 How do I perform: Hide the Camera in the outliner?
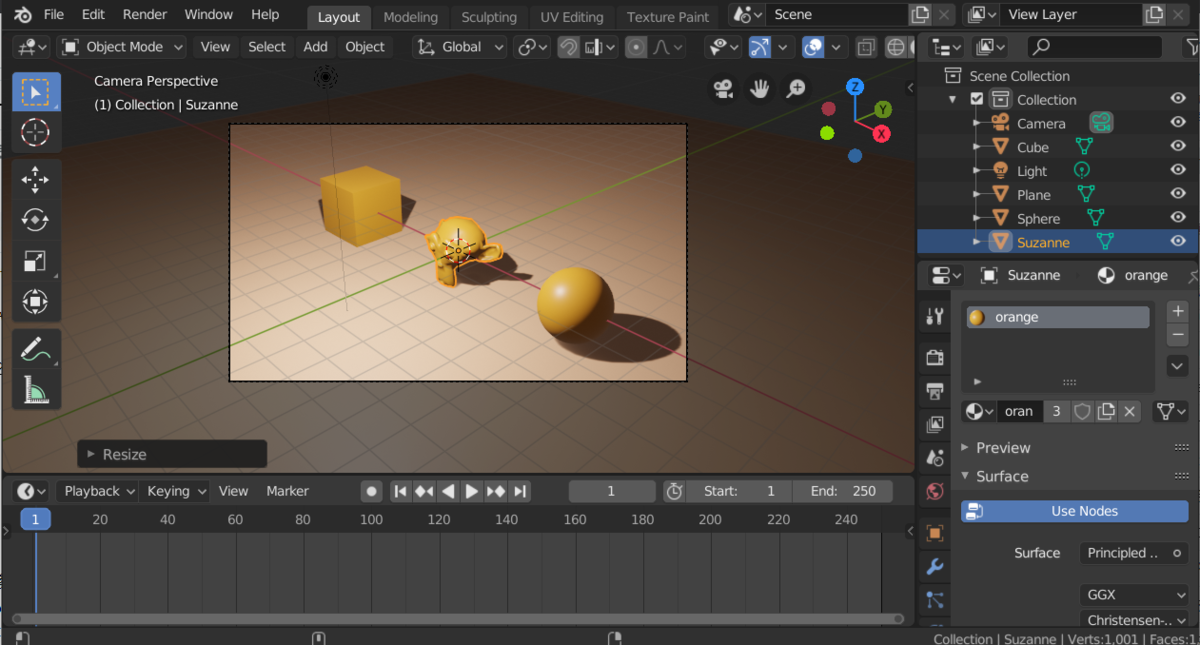(x=1178, y=123)
